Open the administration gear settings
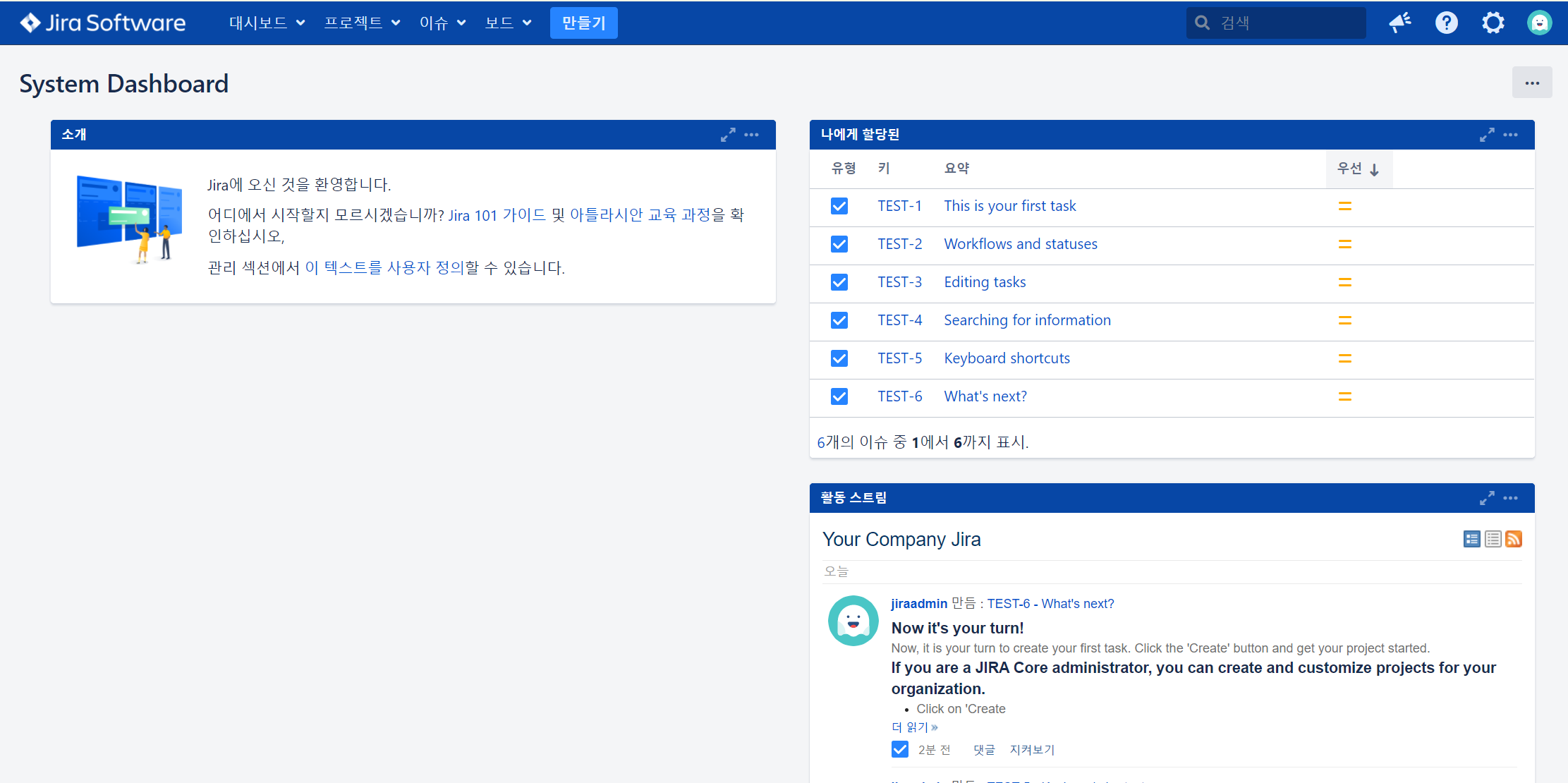The width and height of the screenshot is (1568, 783). coord(1493,23)
